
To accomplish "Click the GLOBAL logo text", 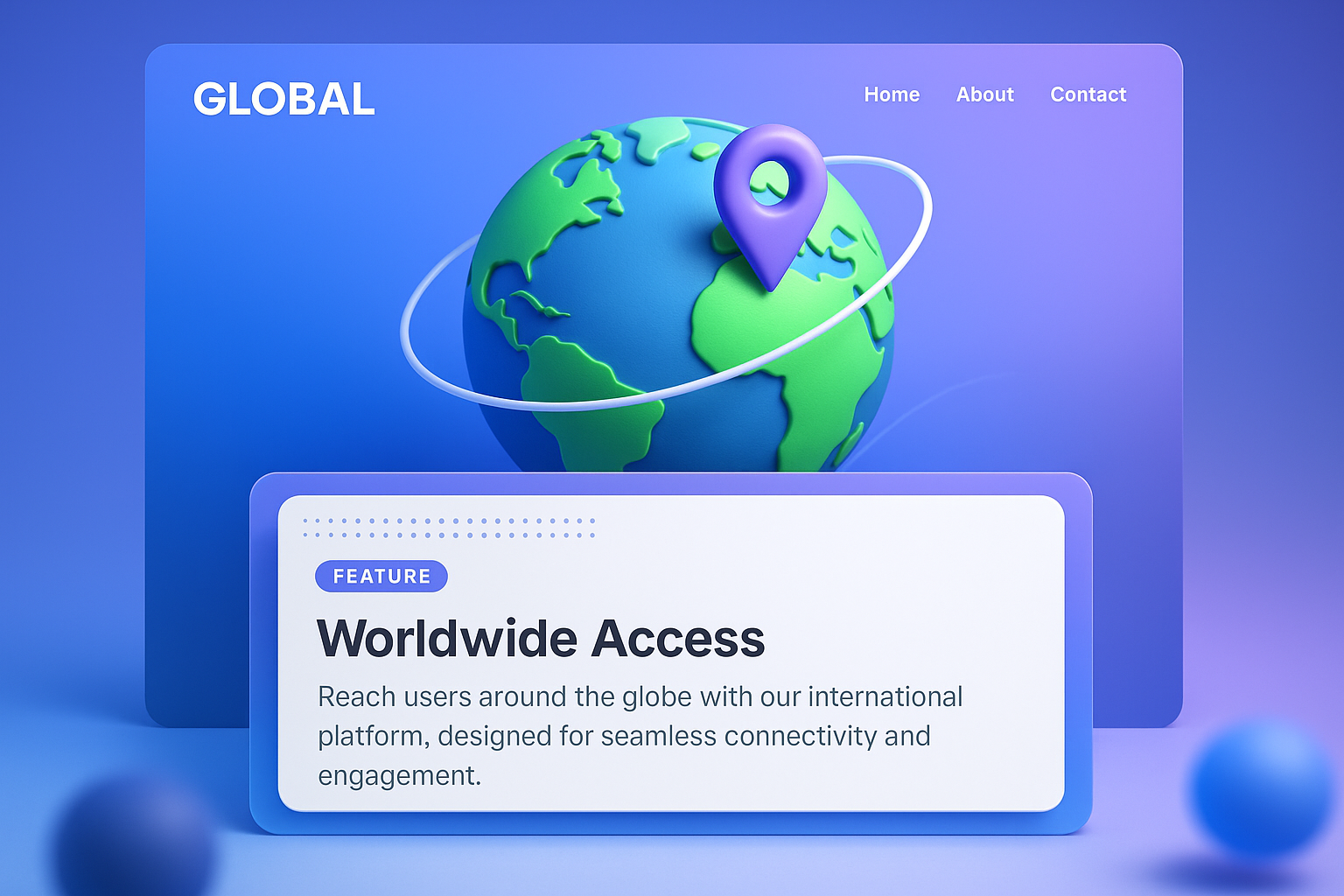I will (283, 99).
